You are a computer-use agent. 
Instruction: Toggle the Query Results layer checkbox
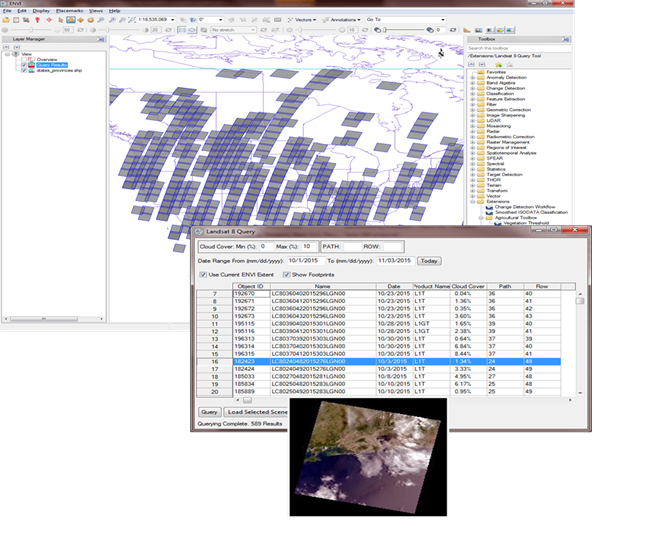pos(24,65)
